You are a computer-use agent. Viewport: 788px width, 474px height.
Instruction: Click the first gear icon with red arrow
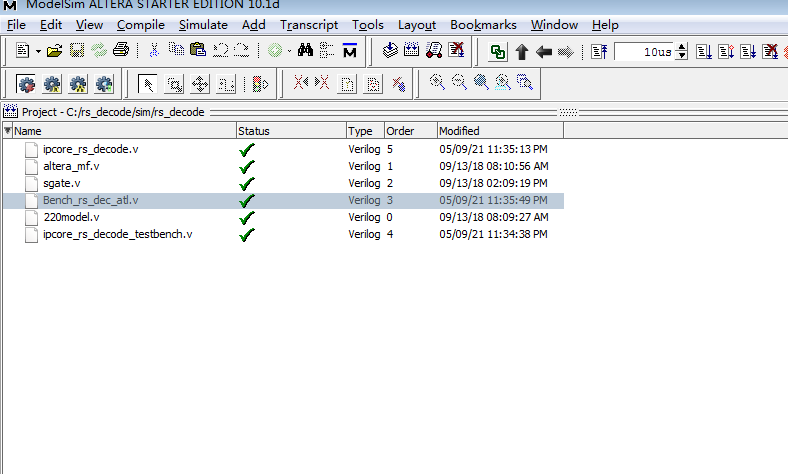click(x=26, y=84)
